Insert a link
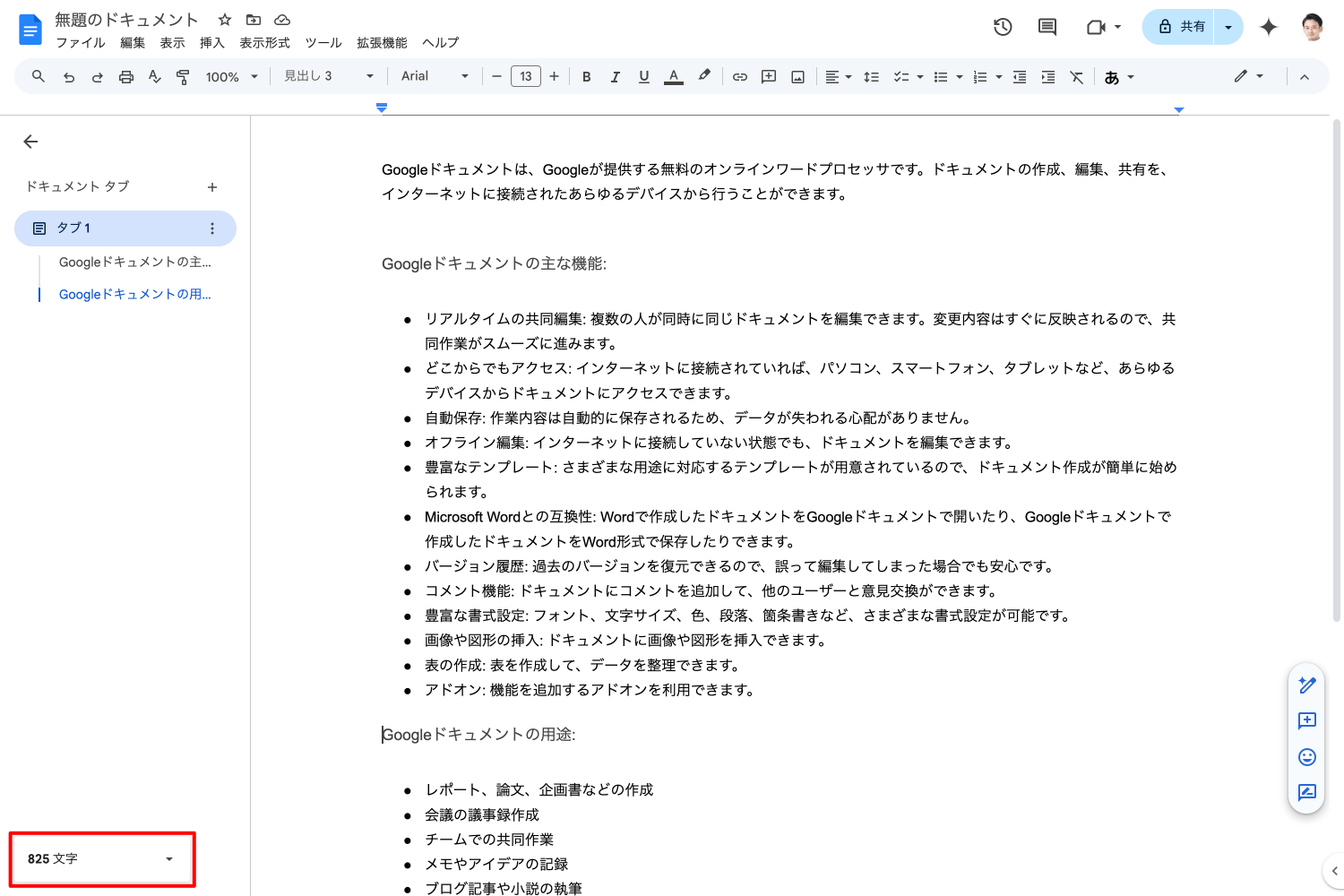Viewport: 1344px width, 896px height. click(740, 77)
